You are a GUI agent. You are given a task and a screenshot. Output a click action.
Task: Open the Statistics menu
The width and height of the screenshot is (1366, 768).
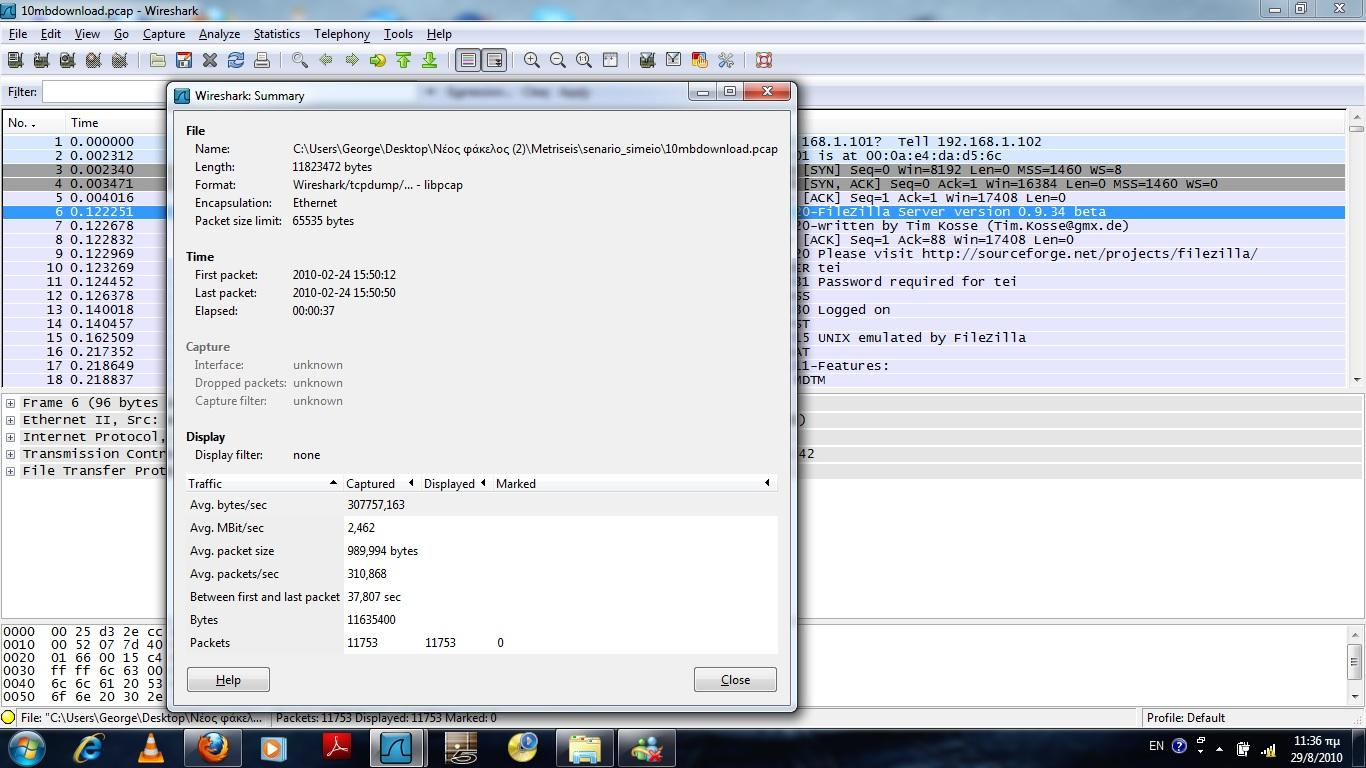click(x=276, y=34)
